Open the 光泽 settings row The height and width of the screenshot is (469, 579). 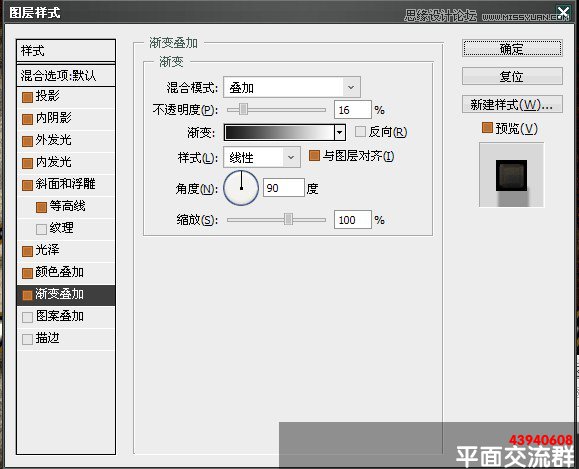[x=66, y=251]
